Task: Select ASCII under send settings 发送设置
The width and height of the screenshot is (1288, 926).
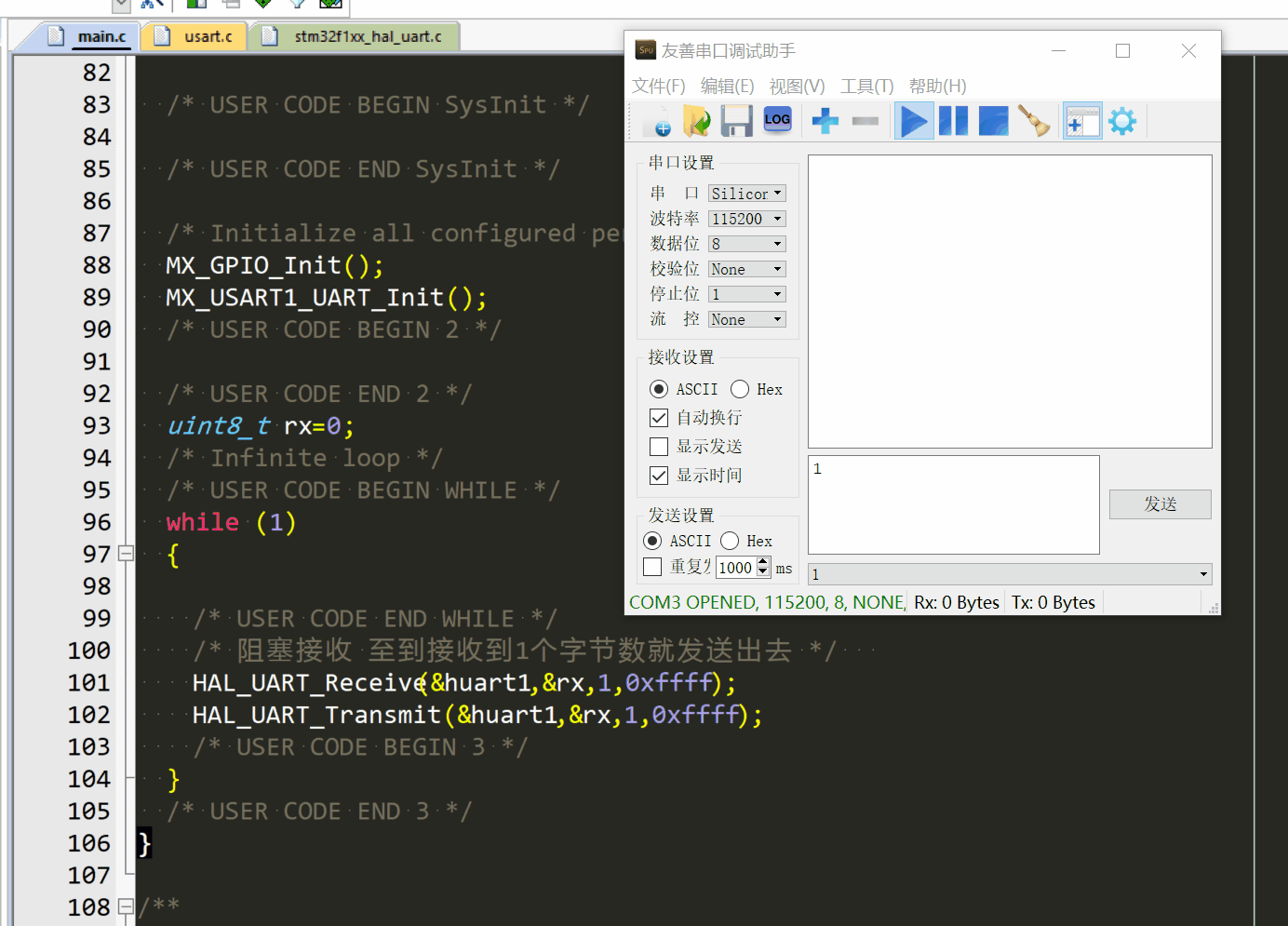Action: [x=652, y=541]
